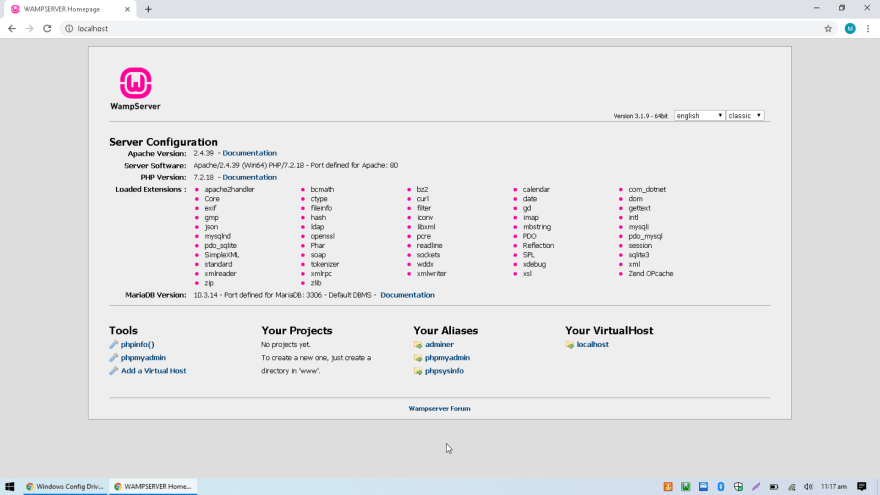
Task: Click the 'openssl' extension text
Action: (323, 236)
